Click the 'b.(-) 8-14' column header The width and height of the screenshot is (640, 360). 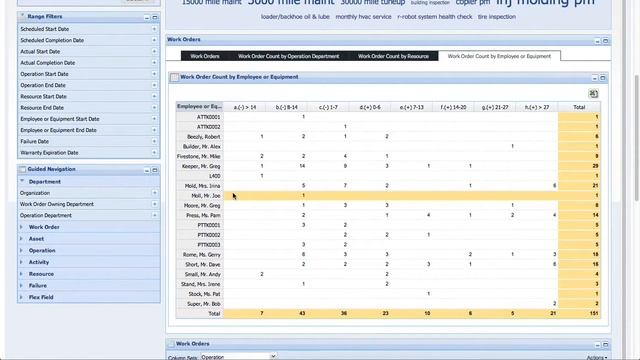tap(287, 107)
